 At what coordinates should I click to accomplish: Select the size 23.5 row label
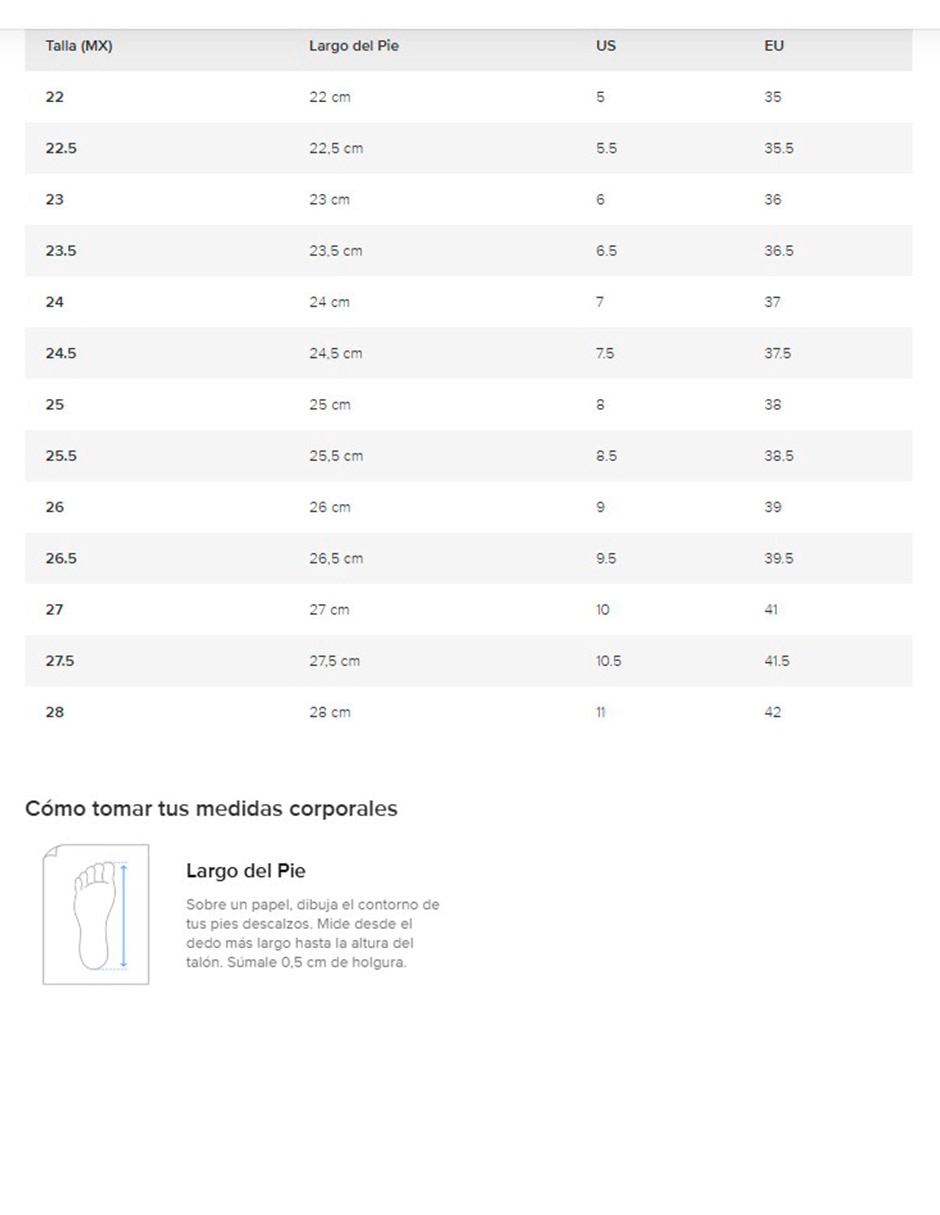pyautogui.click(x=61, y=251)
